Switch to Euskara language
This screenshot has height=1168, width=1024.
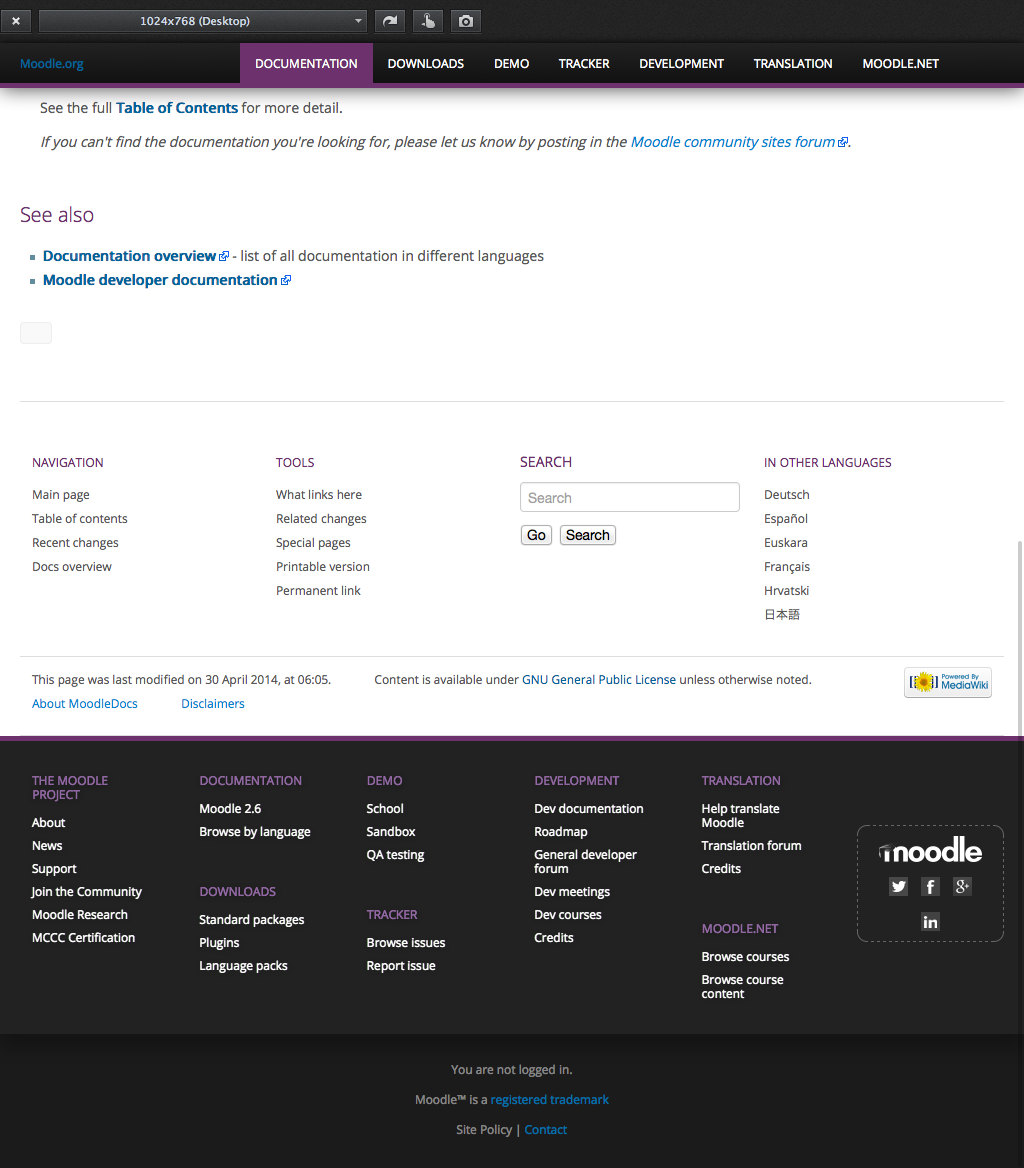click(x=786, y=542)
